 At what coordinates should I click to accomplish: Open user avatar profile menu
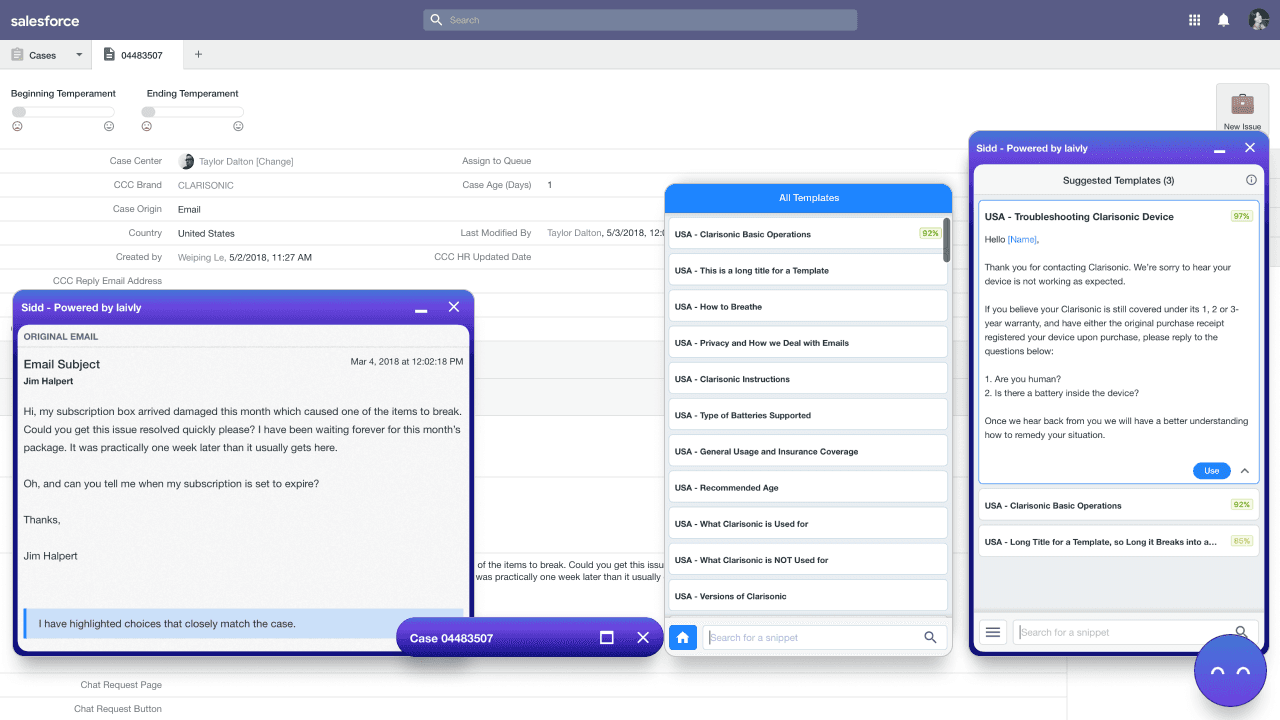click(x=1258, y=20)
